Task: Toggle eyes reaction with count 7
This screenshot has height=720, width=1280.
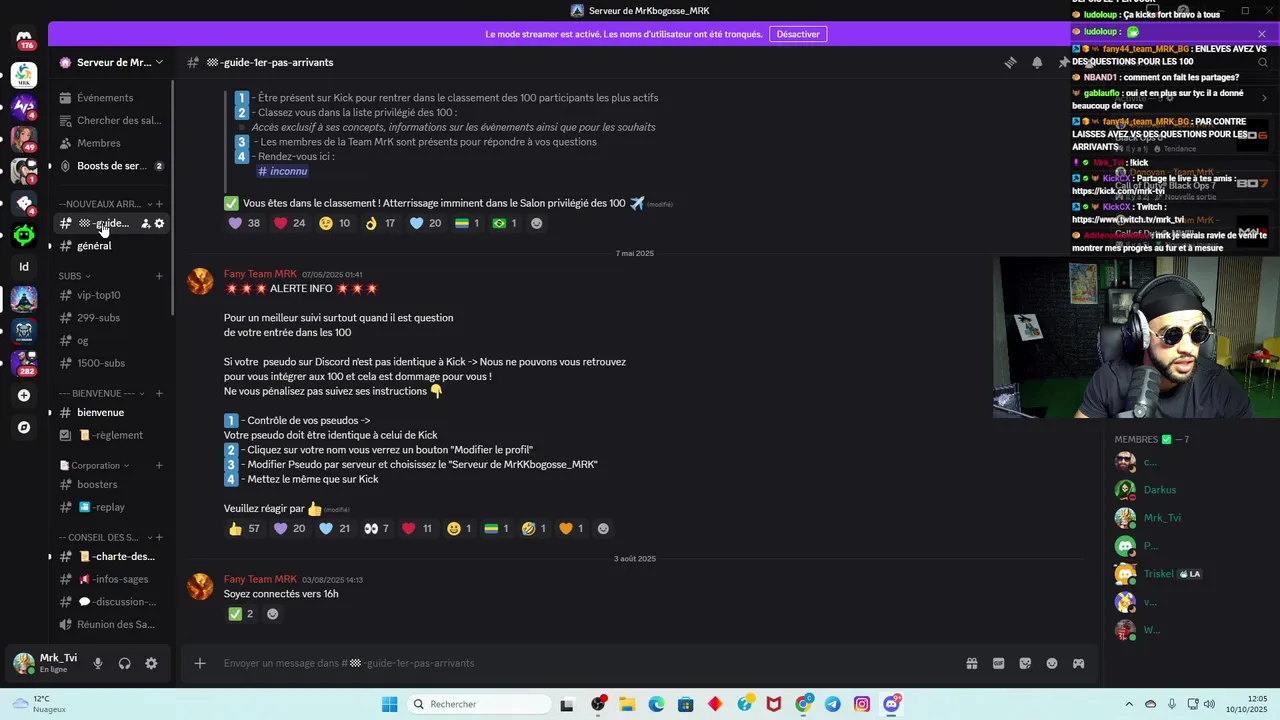Action: coord(376,528)
